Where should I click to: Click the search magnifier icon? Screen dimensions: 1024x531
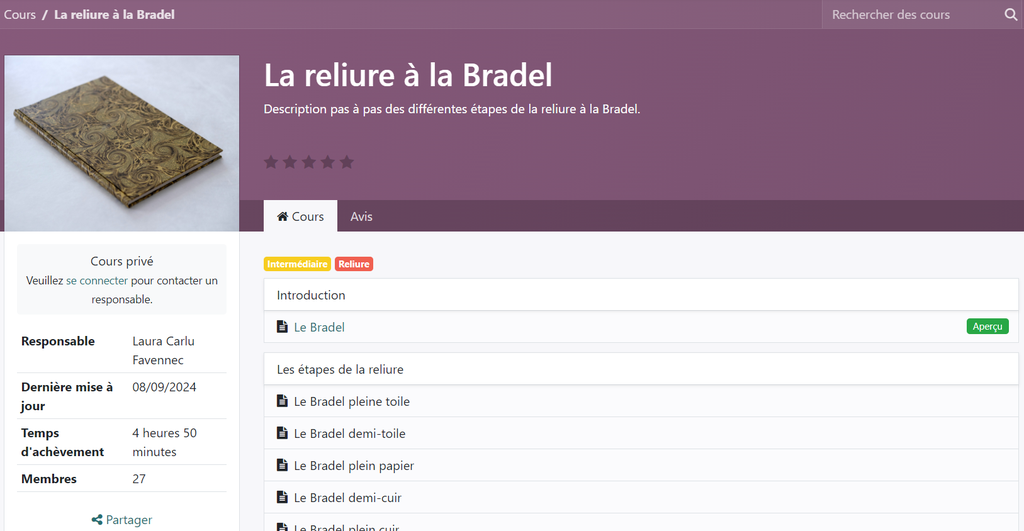[1011, 15]
